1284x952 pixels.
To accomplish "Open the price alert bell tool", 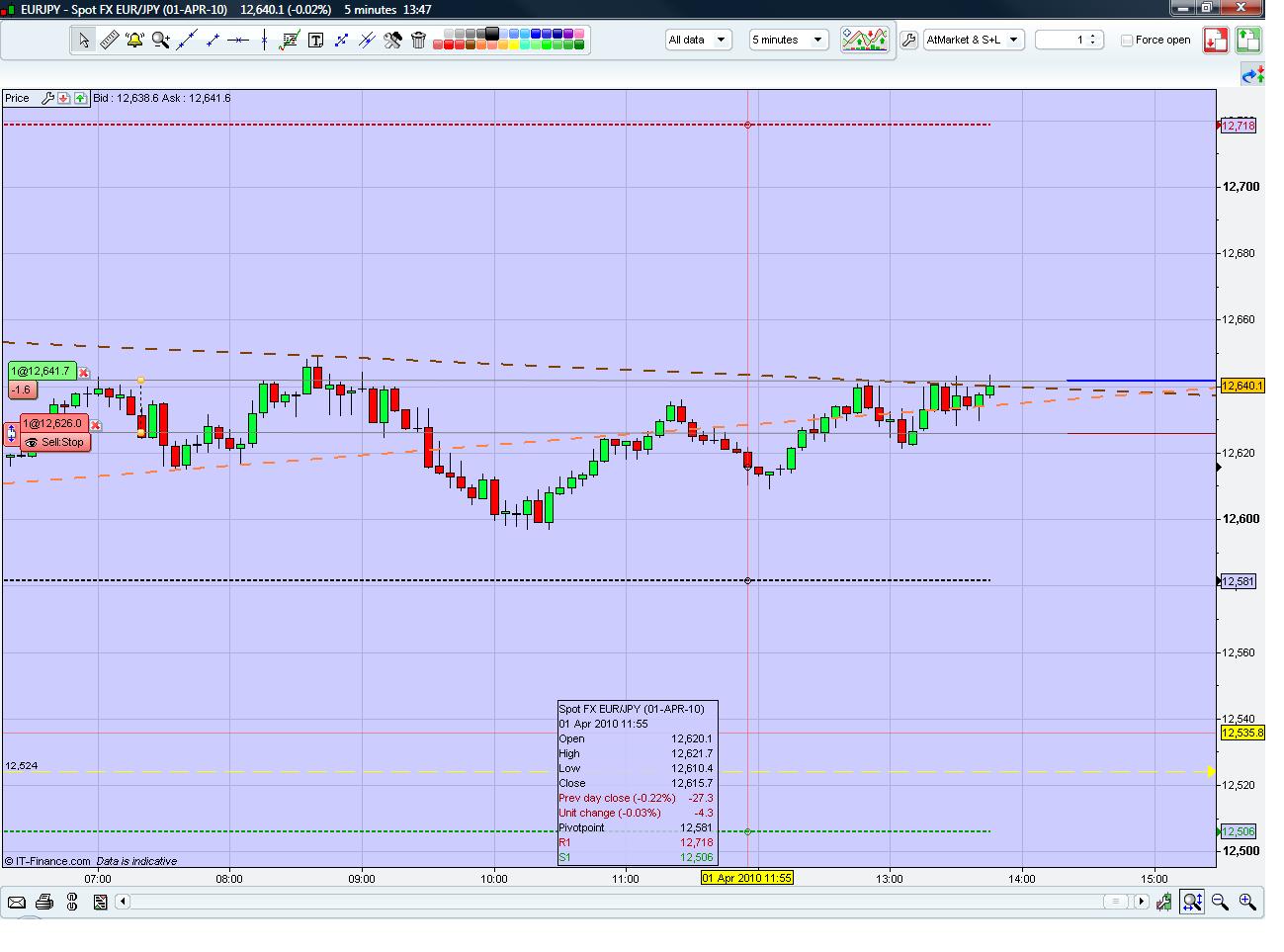I will click(135, 41).
